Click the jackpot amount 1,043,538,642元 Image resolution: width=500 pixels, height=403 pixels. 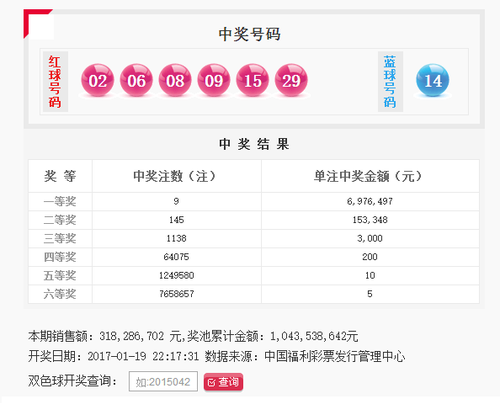[x=314, y=336]
